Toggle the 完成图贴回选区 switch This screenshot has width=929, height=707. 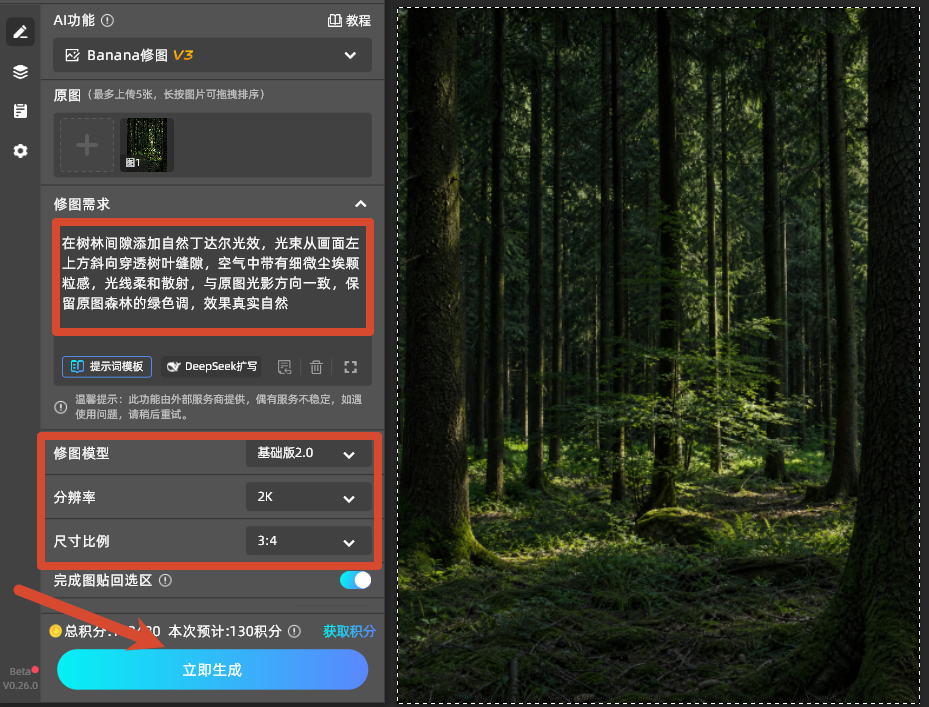[x=355, y=580]
